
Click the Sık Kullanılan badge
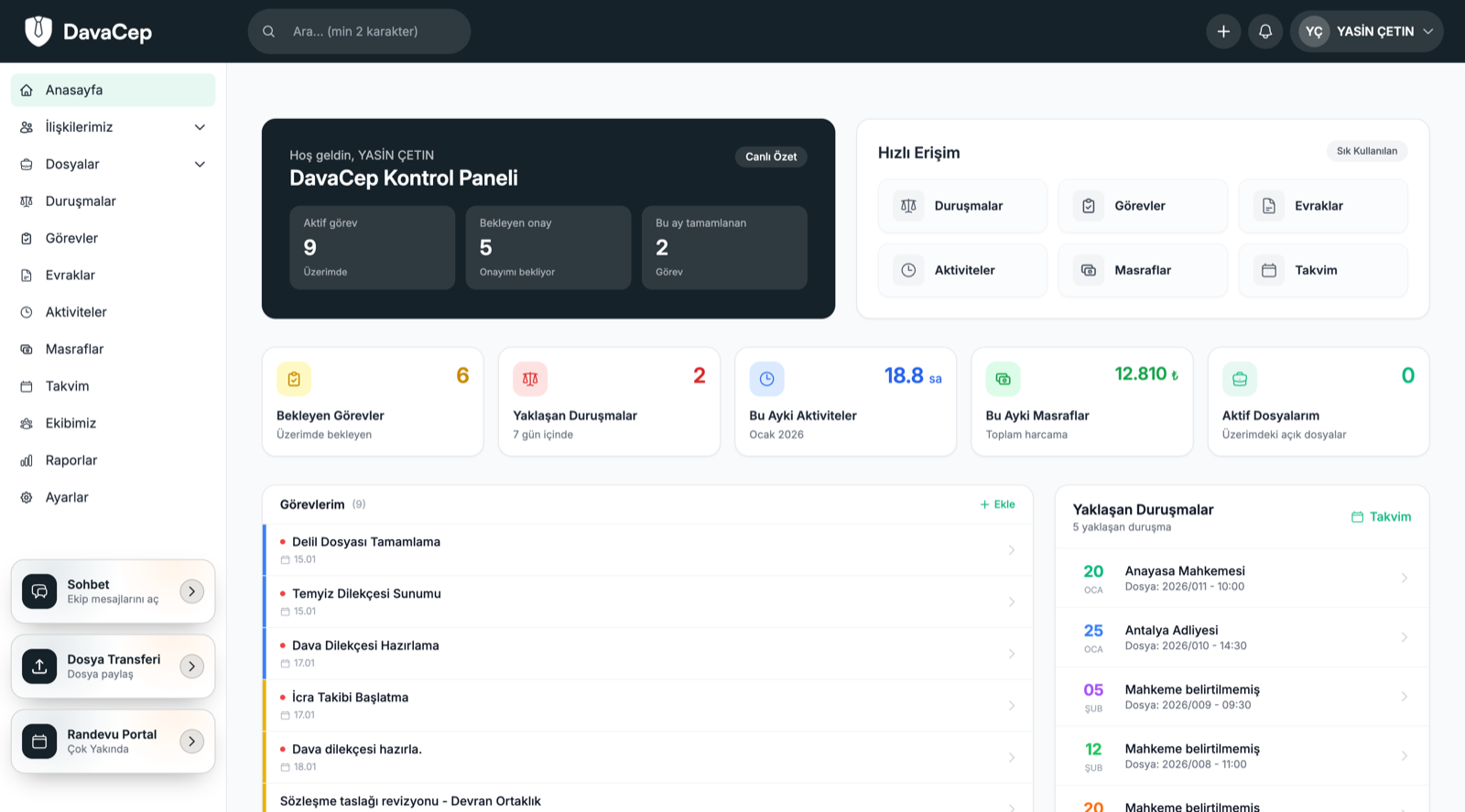pos(1367,151)
